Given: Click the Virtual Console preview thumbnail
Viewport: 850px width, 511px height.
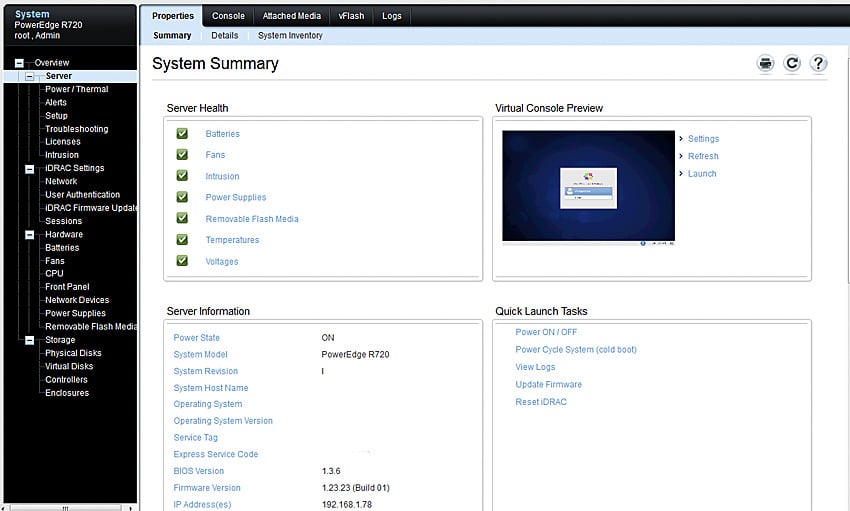Looking at the screenshot, I should point(588,186).
